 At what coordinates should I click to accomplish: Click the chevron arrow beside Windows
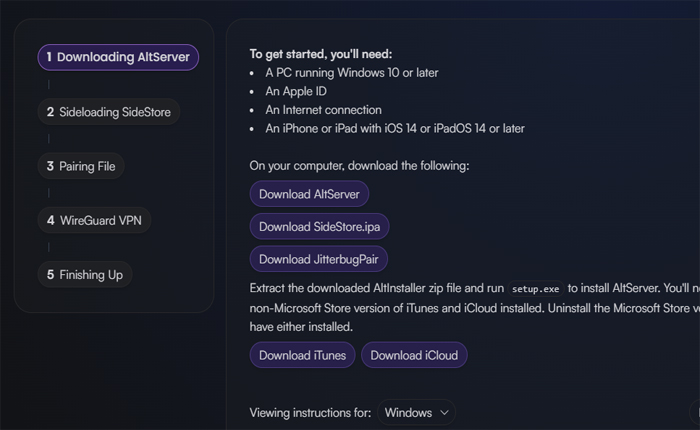(x=443, y=412)
